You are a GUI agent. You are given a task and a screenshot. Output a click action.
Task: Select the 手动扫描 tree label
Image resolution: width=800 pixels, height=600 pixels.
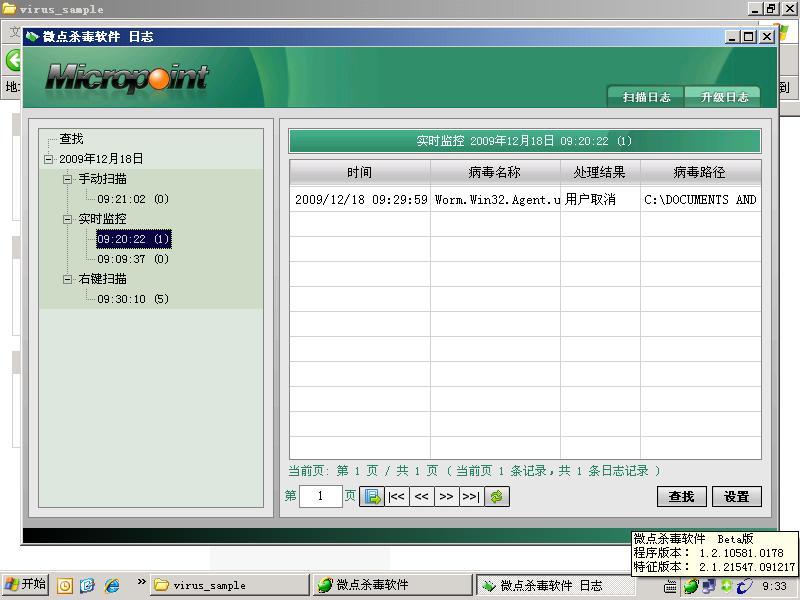[x=103, y=179]
